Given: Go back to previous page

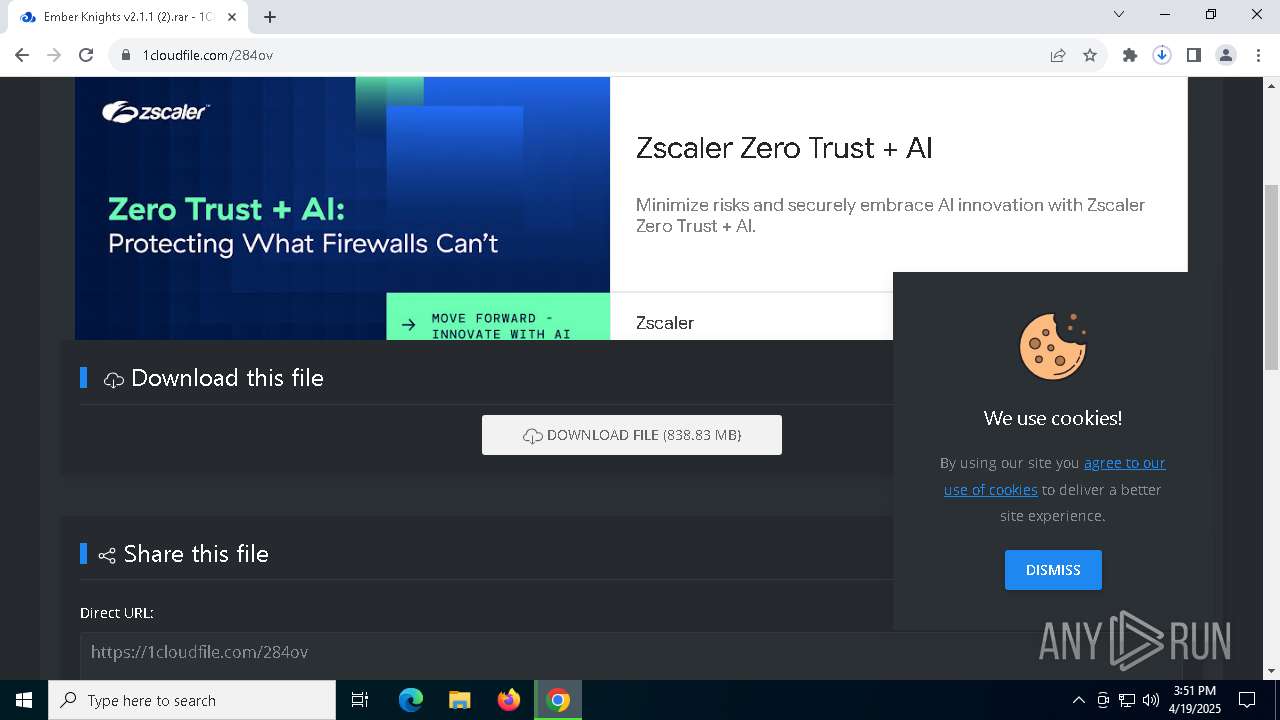Looking at the screenshot, I should tap(22, 55).
